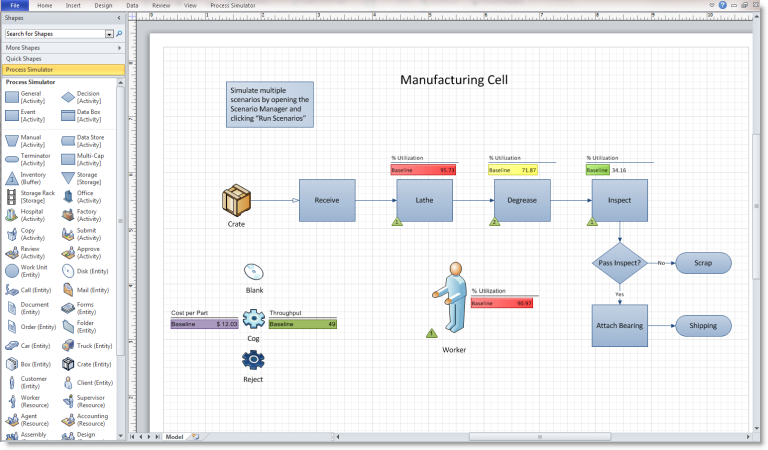The width and height of the screenshot is (768, 450).
Task: Choose the Storage Rack shape icon
Action: 11,196
